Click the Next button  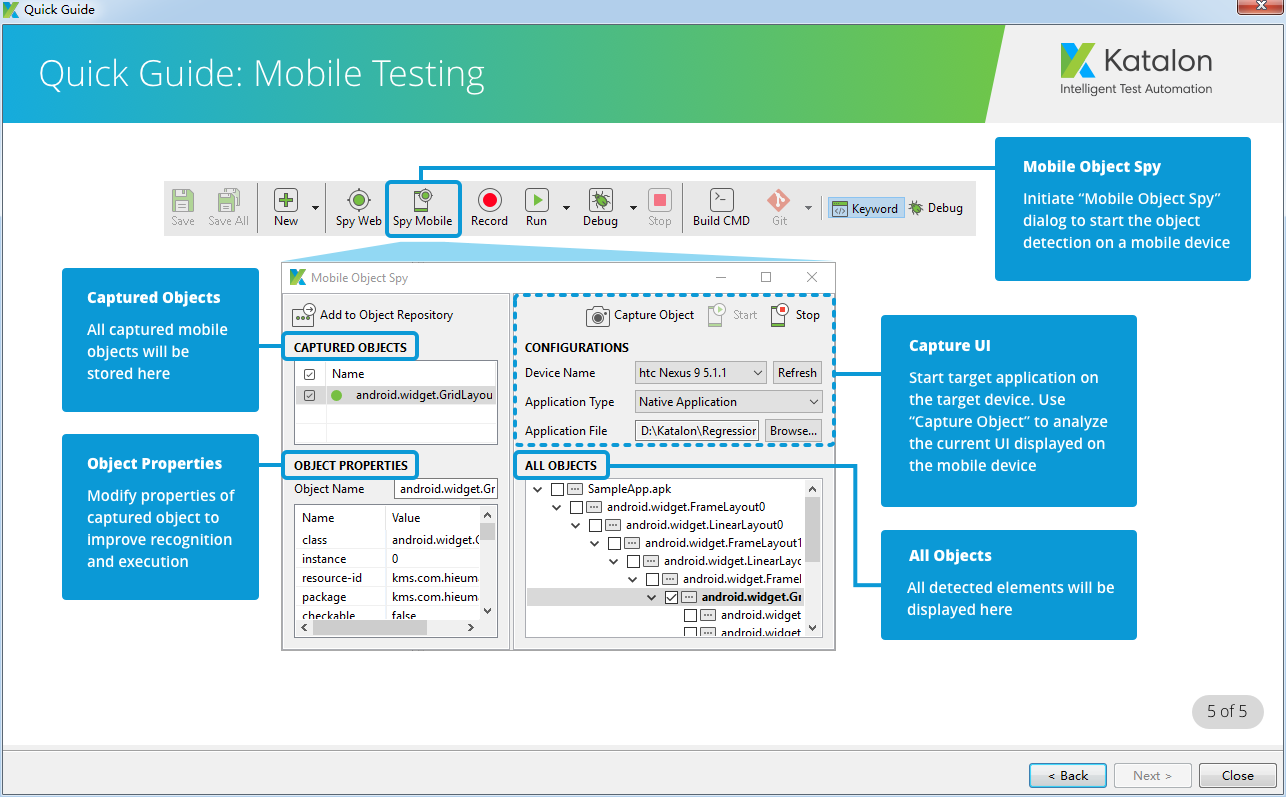1153,775
